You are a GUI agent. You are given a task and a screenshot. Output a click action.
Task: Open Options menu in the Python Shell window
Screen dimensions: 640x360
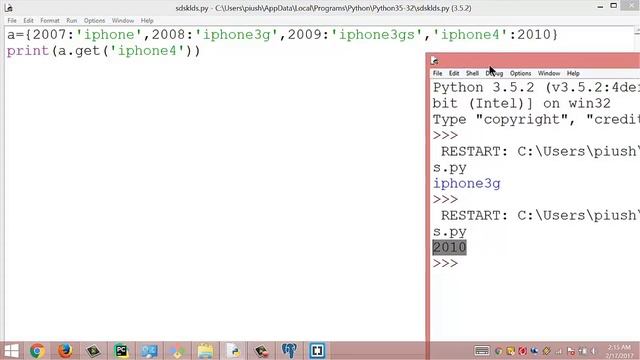pyautogui.click(x=520, y=73)
